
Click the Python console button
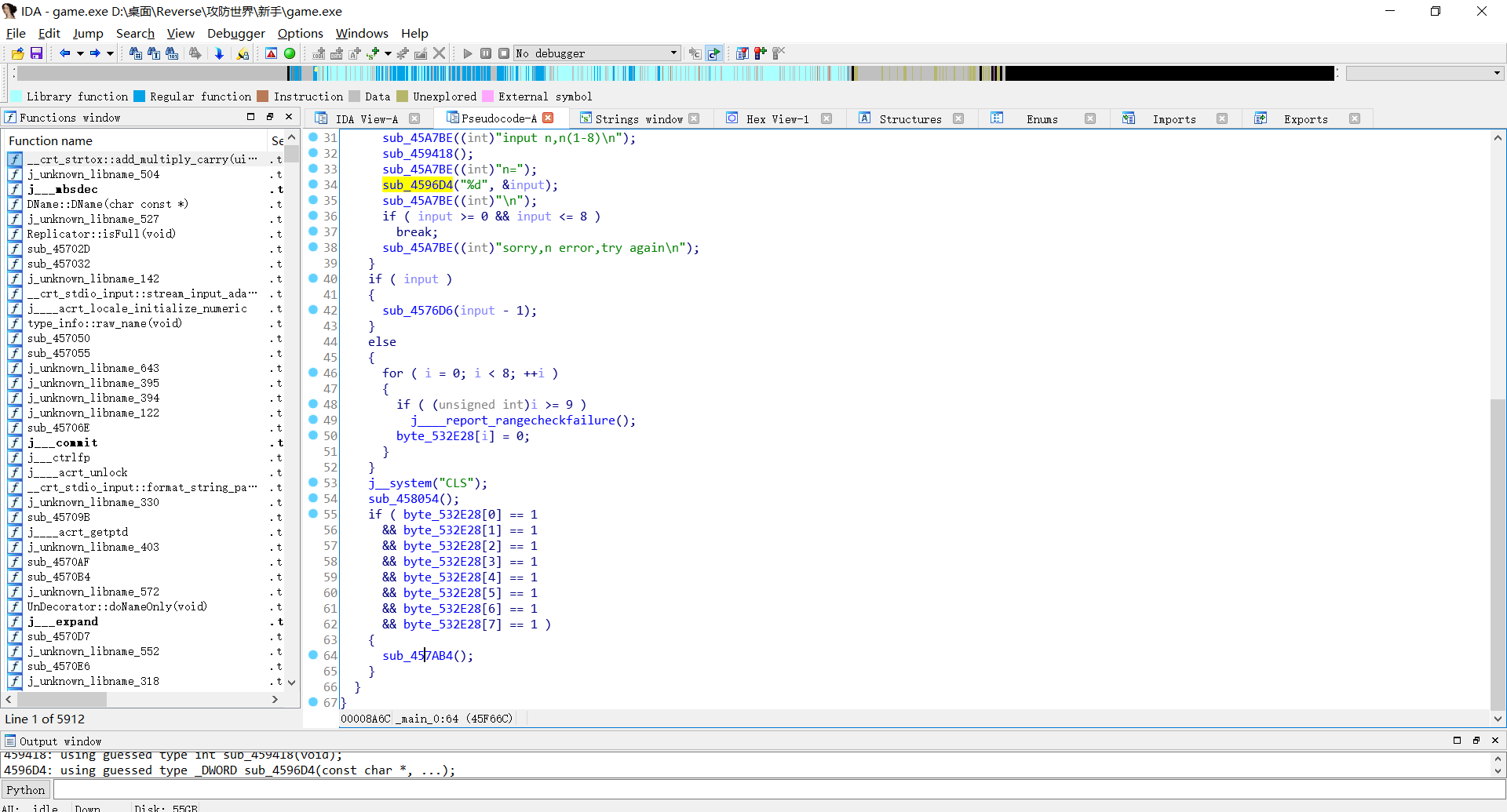click(x=26, y=790)
